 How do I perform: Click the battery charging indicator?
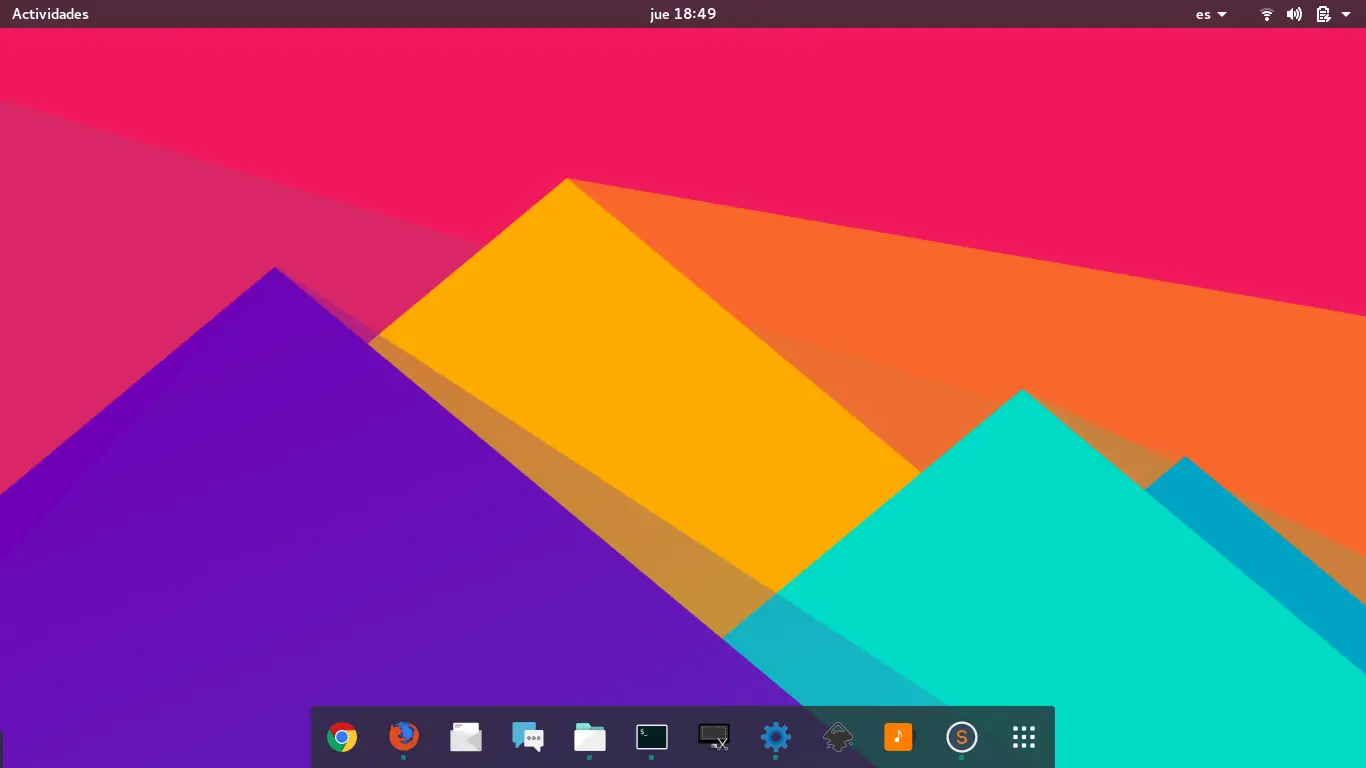(1323, 14)
